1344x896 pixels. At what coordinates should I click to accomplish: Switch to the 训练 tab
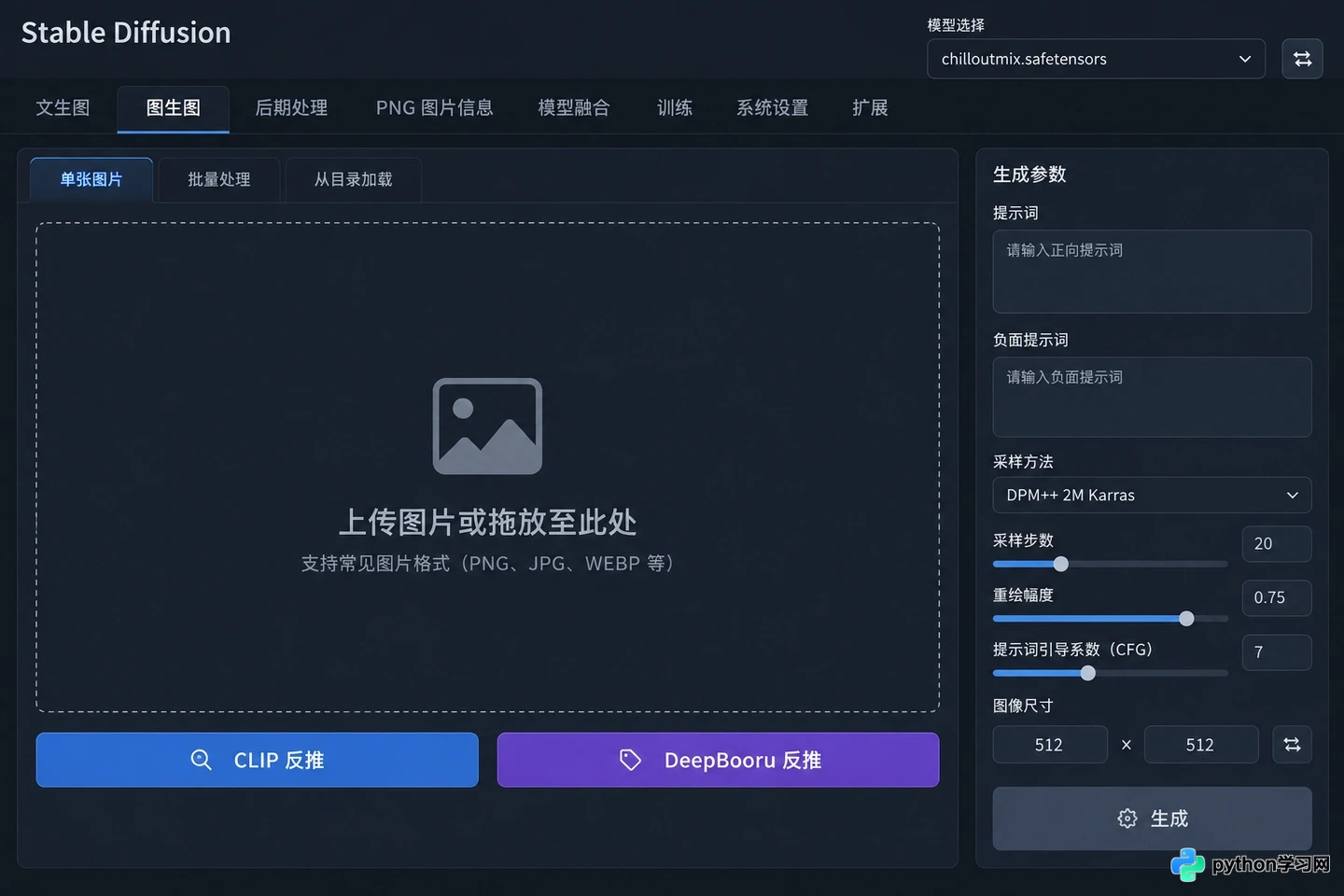click(675, 108)
